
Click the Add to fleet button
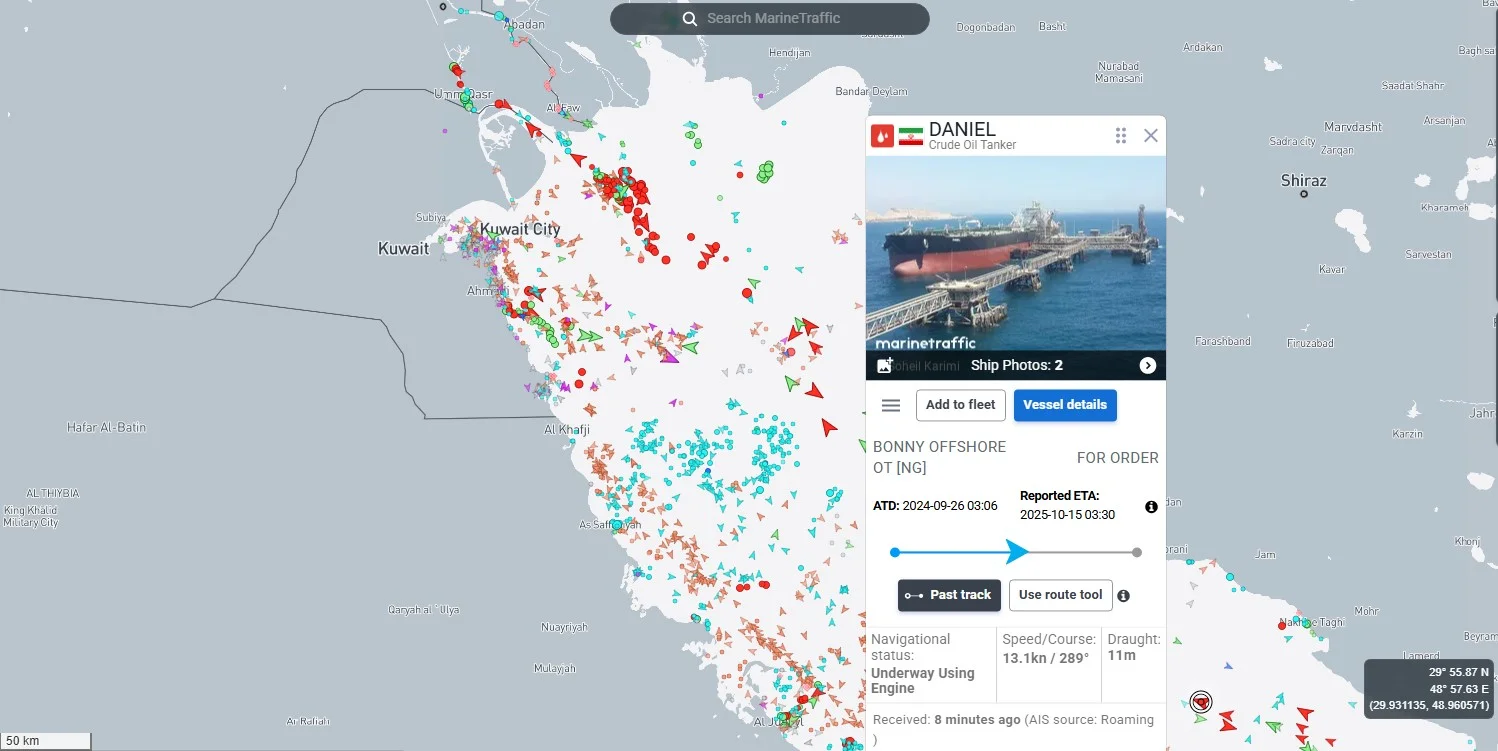point(960,405)
